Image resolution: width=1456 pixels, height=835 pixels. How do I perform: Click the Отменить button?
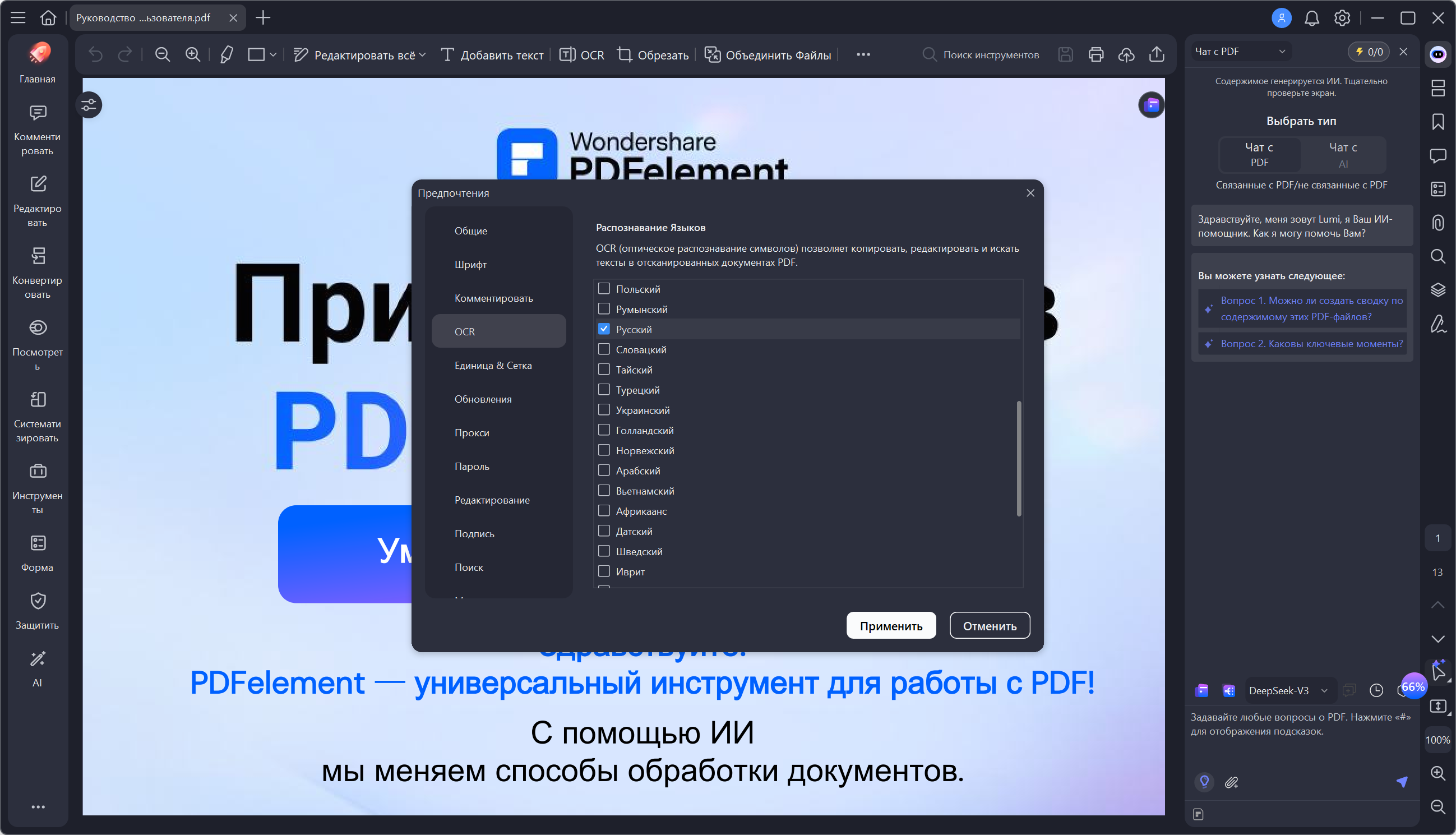point(990,626)
